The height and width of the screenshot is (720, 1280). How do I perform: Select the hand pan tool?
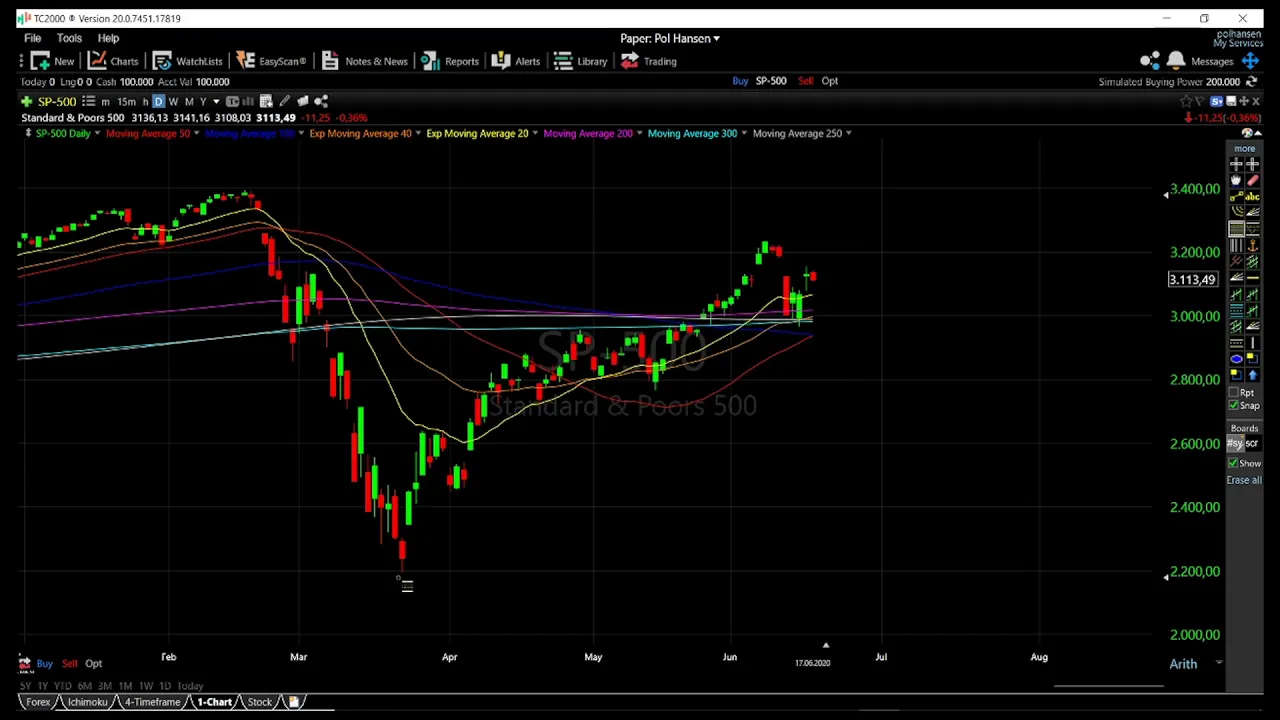pyautogui.click(x=1236, y=180)
